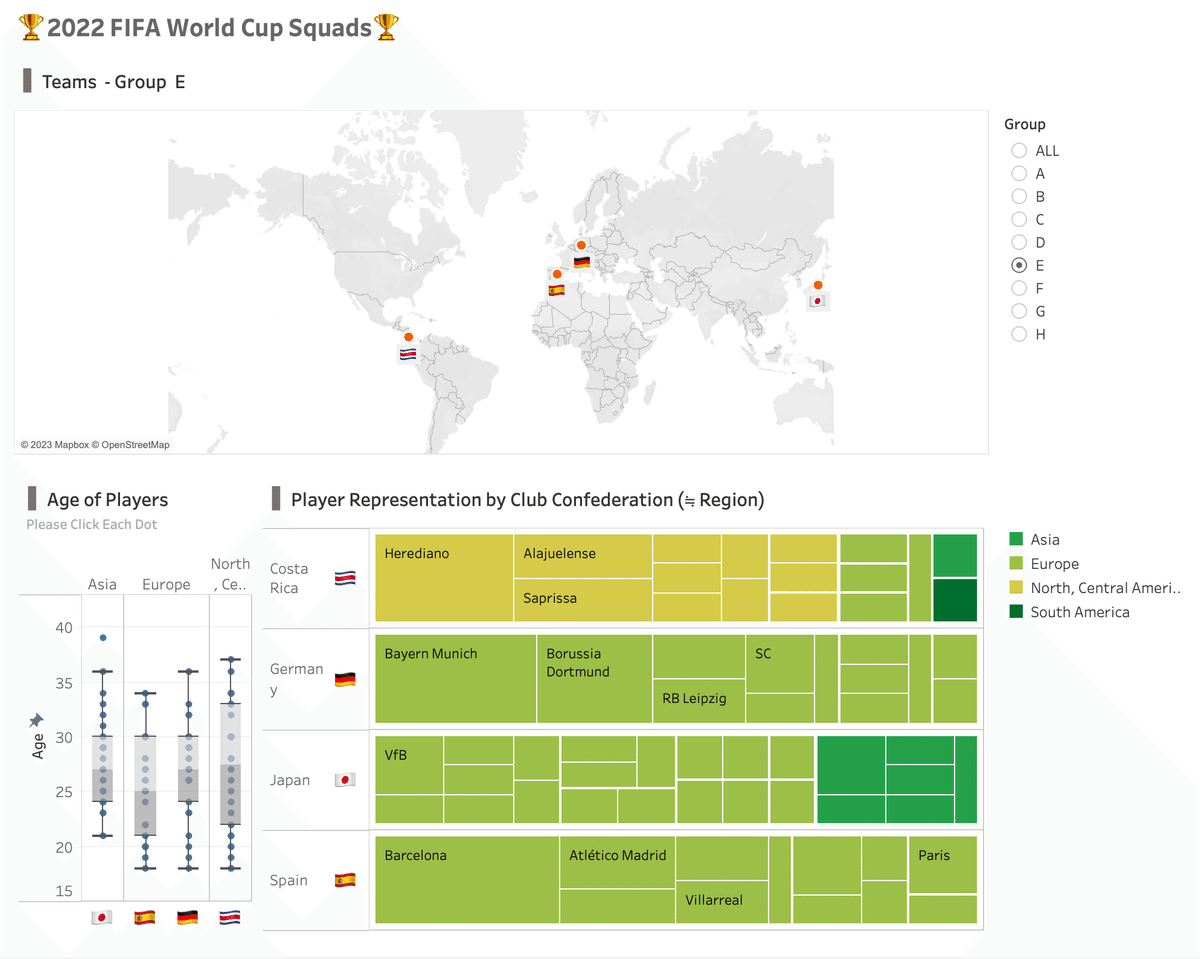
Task: Click the age 39 outlier dot for Japan
Action: [x=103, y=637]
